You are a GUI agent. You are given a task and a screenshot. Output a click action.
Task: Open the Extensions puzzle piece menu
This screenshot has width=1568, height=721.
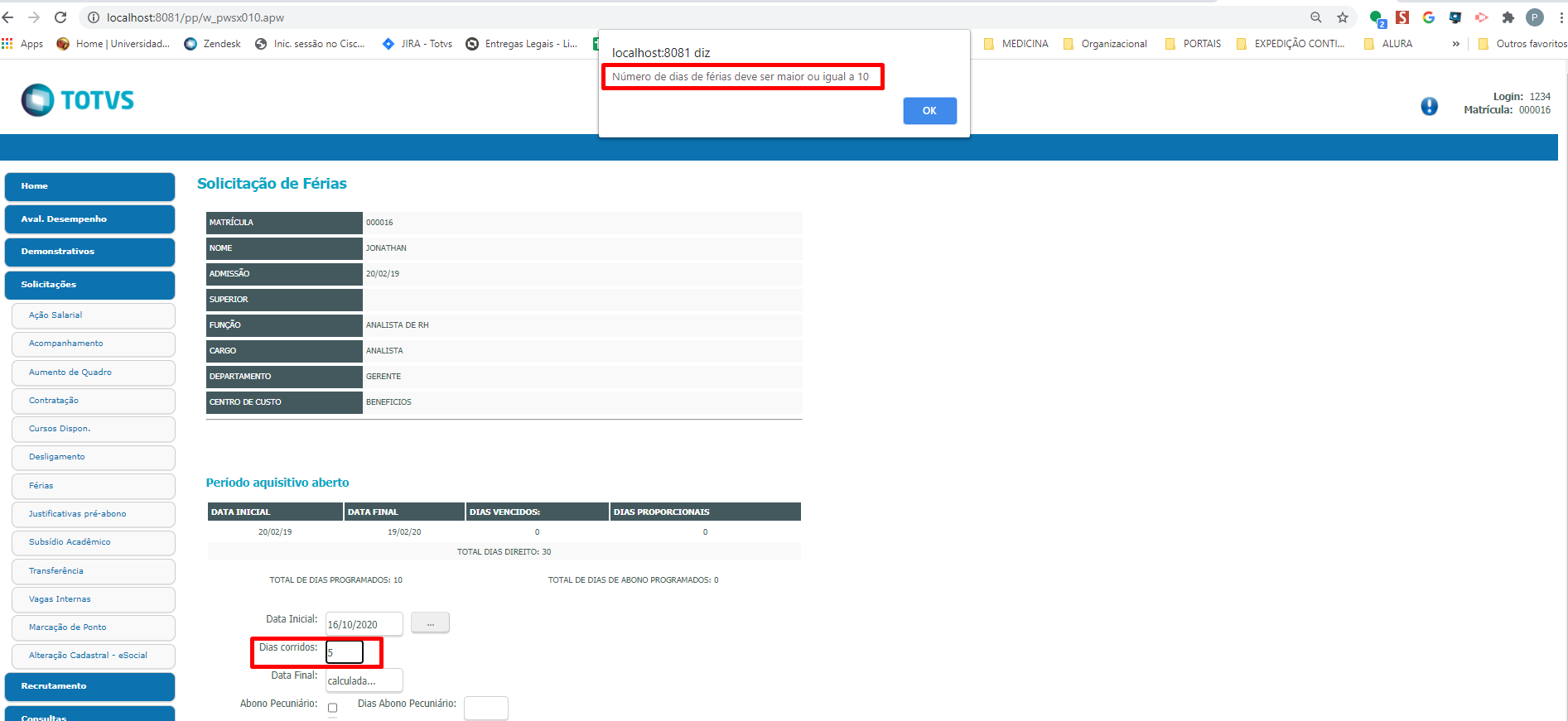1508,17
